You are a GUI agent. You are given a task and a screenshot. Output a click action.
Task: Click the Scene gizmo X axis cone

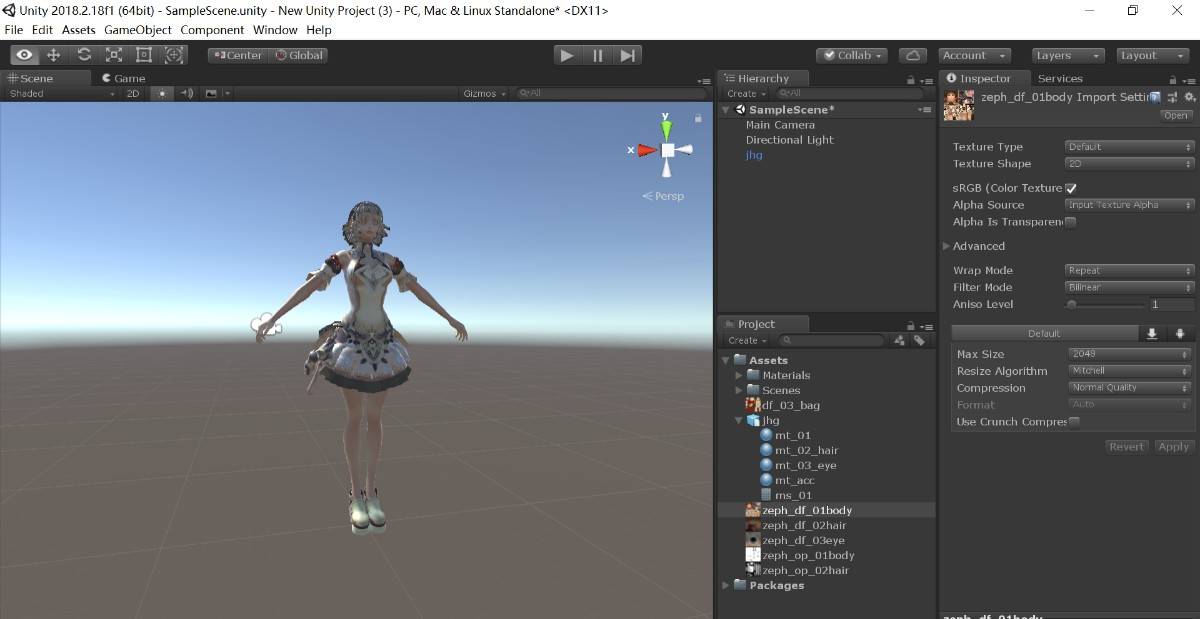pyautogui.click(x=647, y=150)
